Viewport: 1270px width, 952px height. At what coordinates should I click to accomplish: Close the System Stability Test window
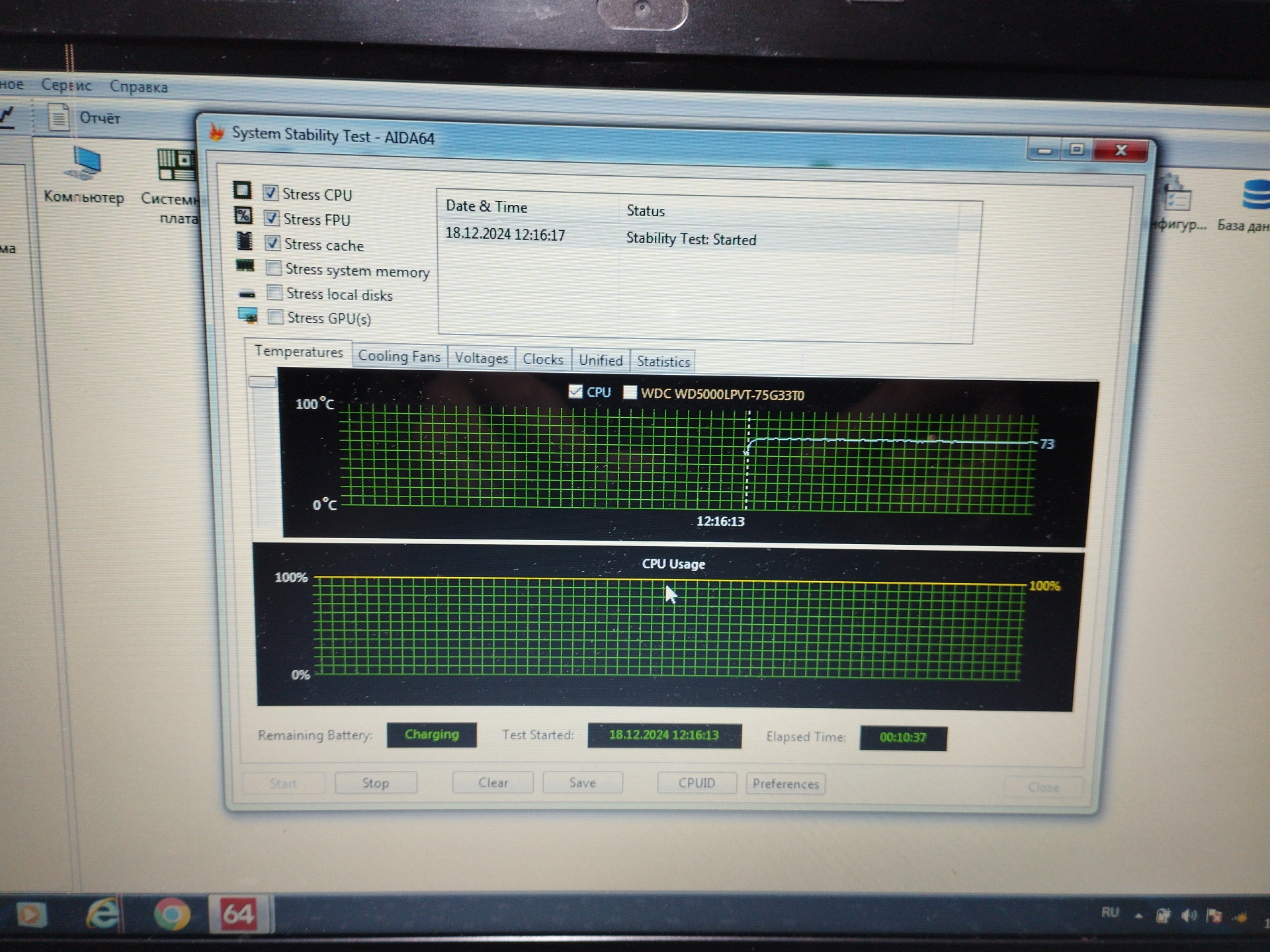tap(1121, 151)
